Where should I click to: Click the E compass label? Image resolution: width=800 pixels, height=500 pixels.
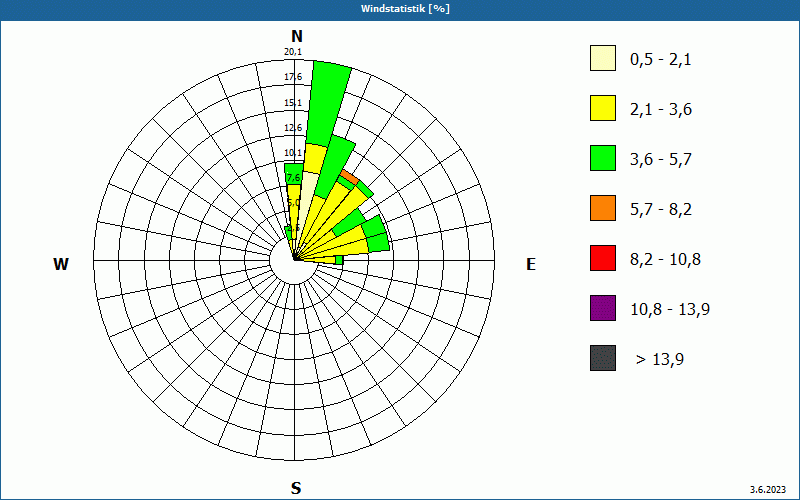click(531, 264)
